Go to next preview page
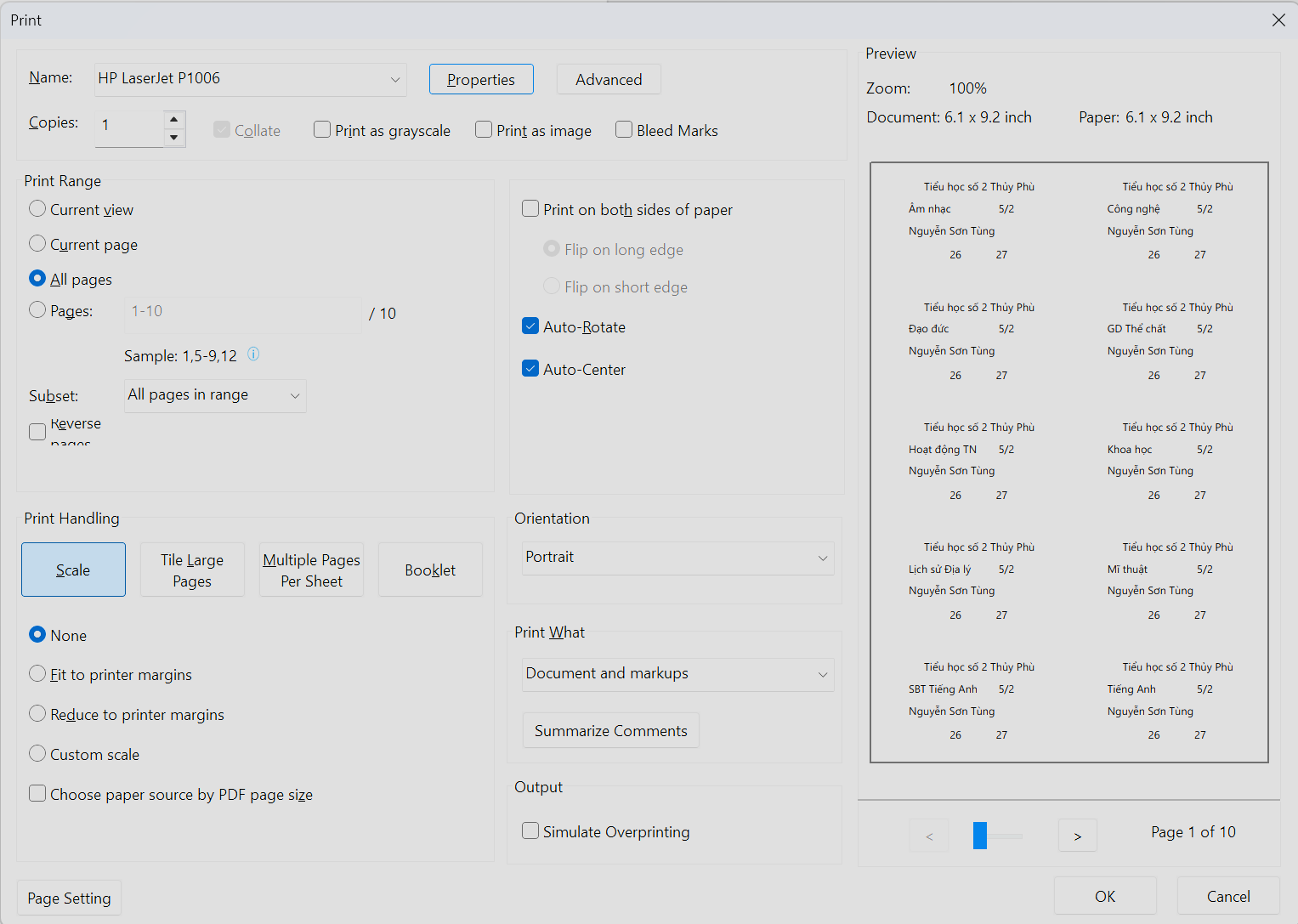 click(1077, 836)
